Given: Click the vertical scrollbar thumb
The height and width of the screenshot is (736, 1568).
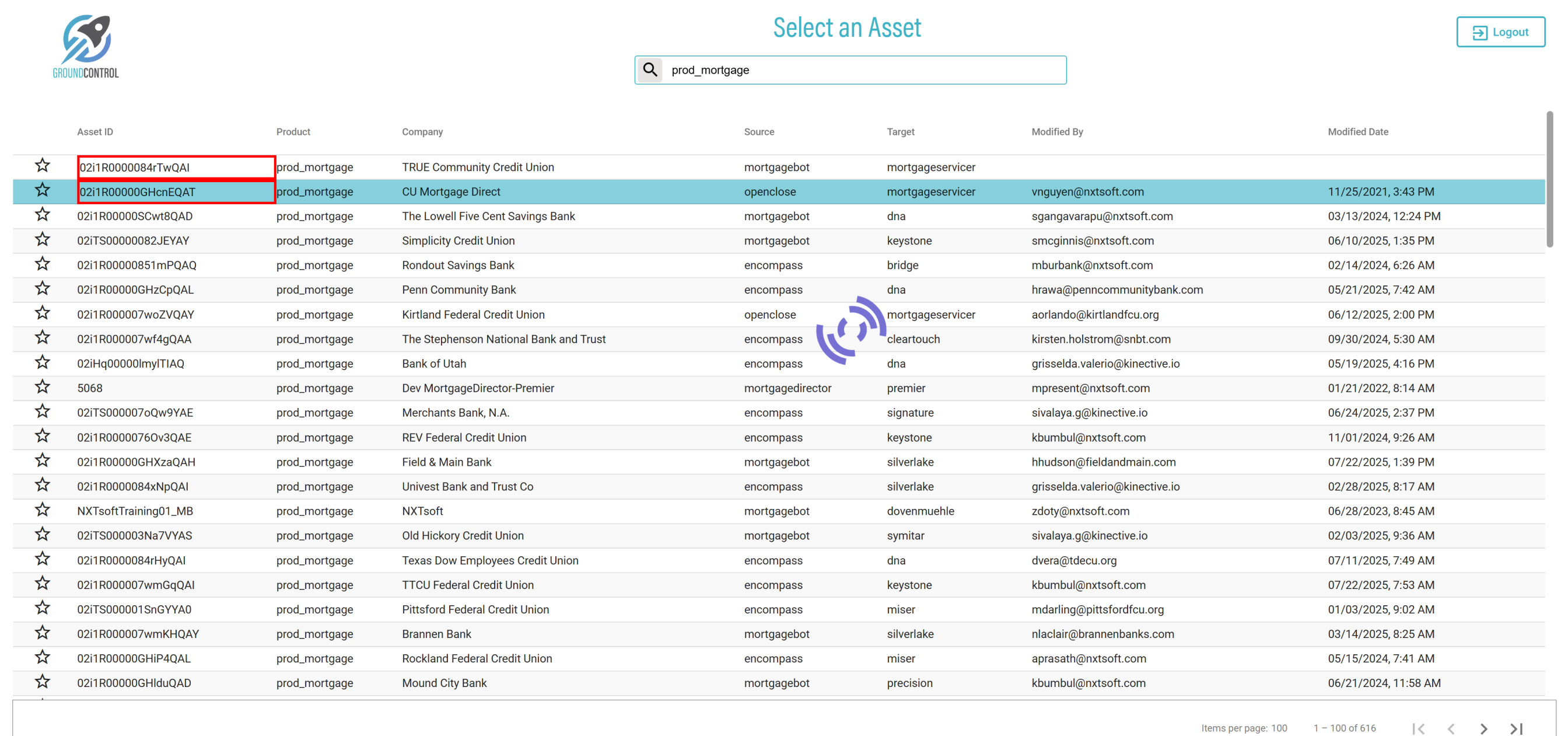Looking at the screenshot, I should [x=1549, y=180].
